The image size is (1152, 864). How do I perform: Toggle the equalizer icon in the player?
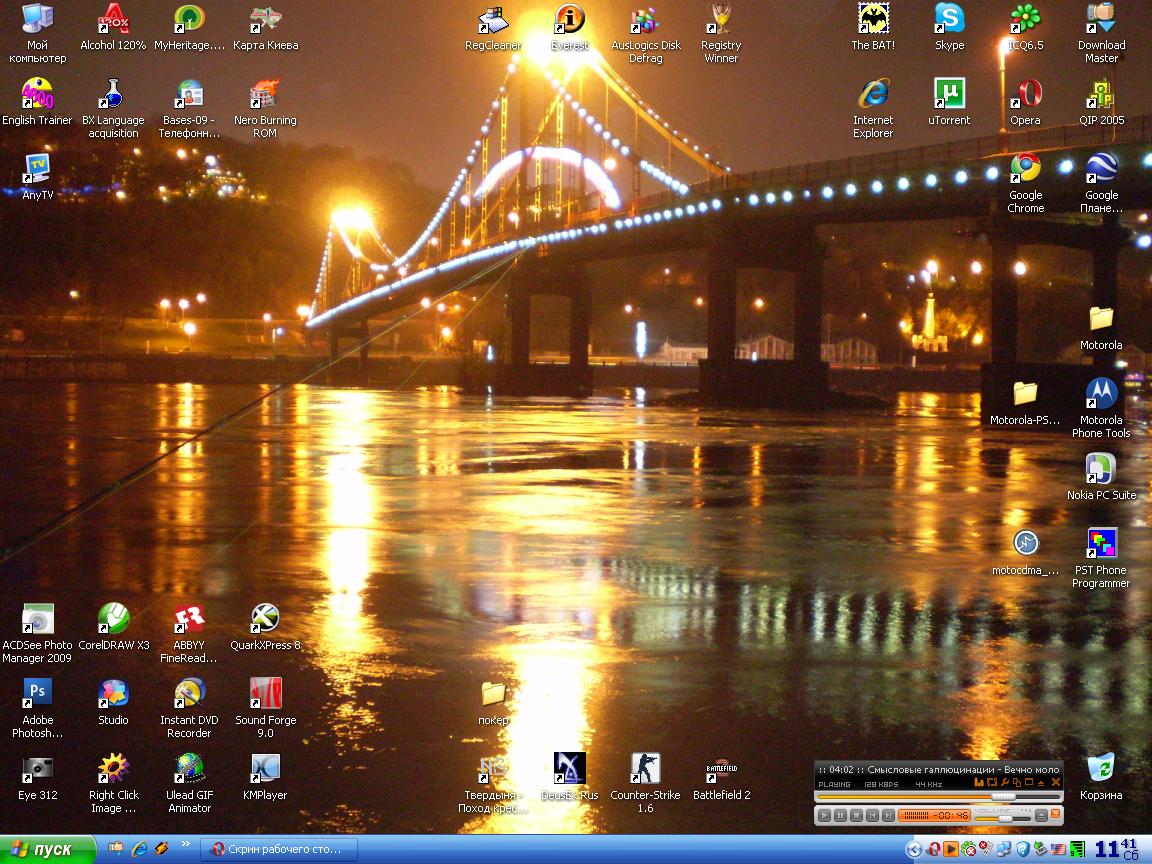click(x=980, y=782)
